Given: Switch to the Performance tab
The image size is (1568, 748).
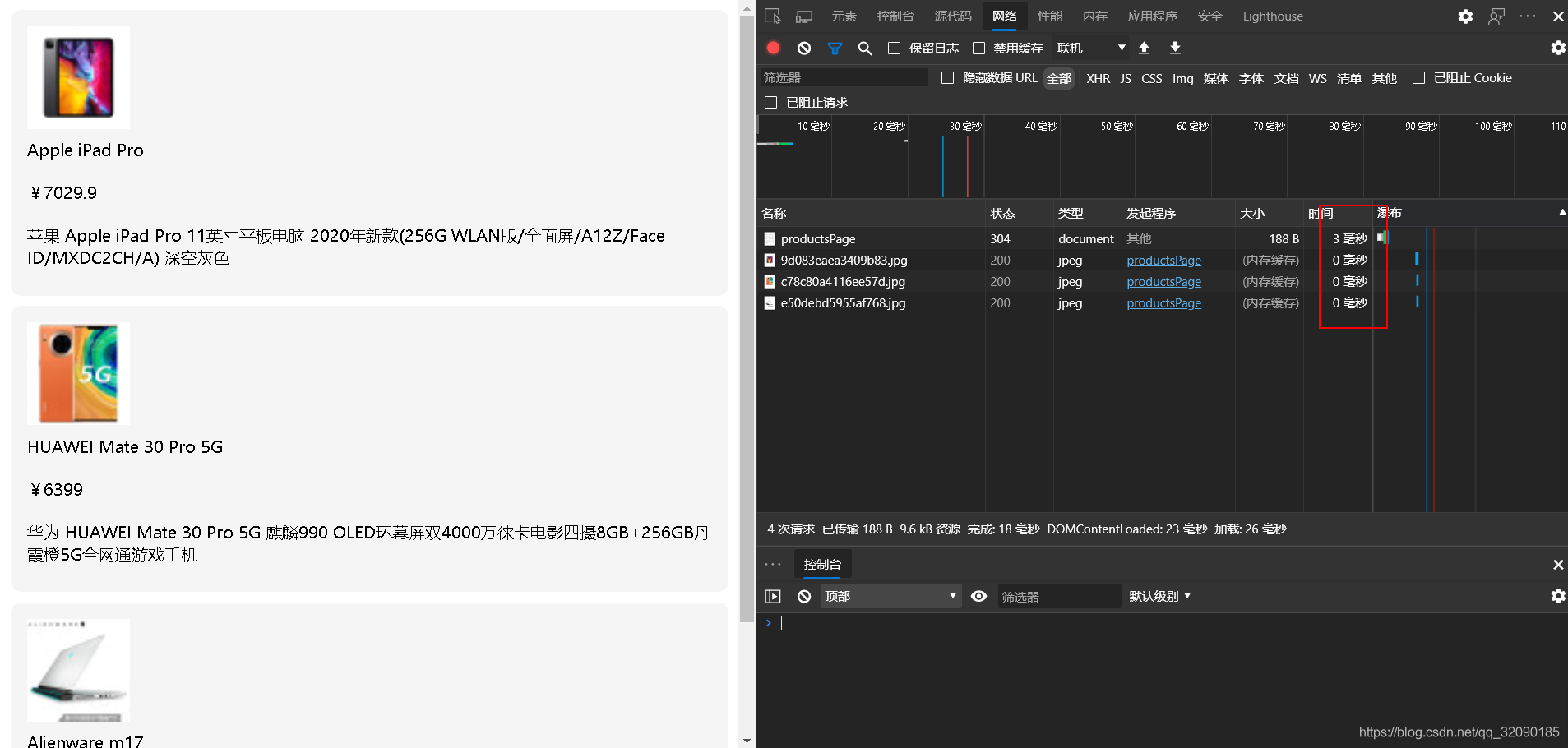Looking at the screenshot, I should point(1050,16).
